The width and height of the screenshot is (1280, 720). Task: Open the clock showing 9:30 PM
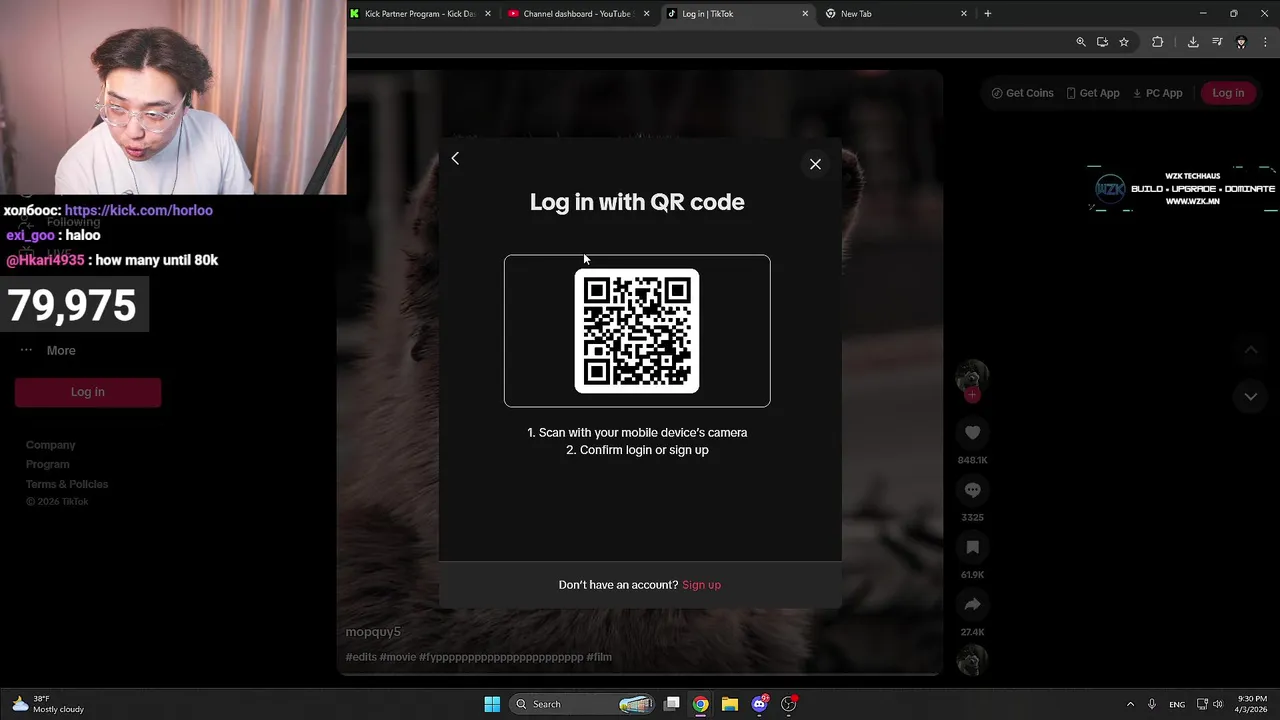pyautogui.click(x=1253, y=704)
